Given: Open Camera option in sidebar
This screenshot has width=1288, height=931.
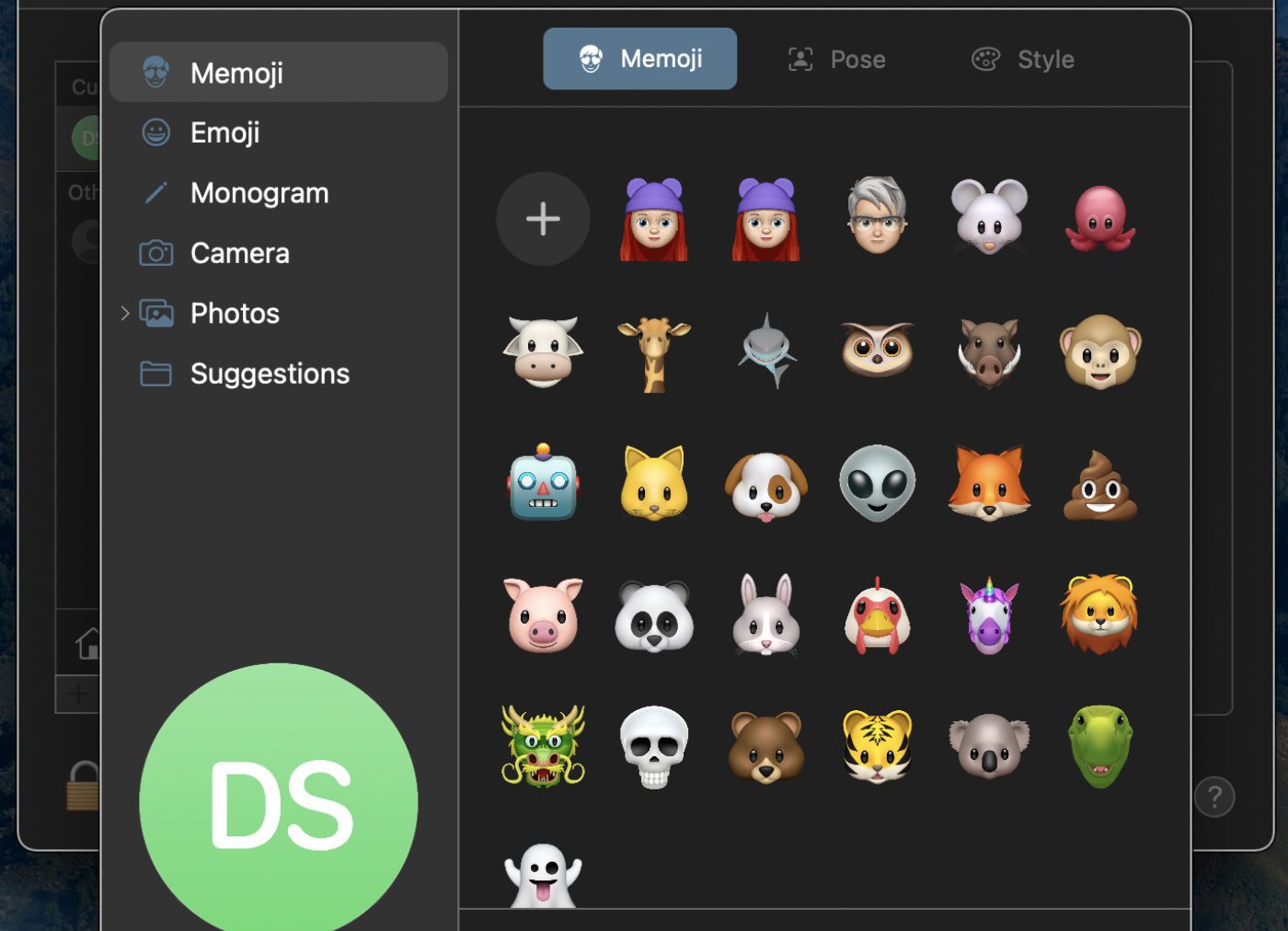Looking at the screenshot, I should (x=239, y=253).
